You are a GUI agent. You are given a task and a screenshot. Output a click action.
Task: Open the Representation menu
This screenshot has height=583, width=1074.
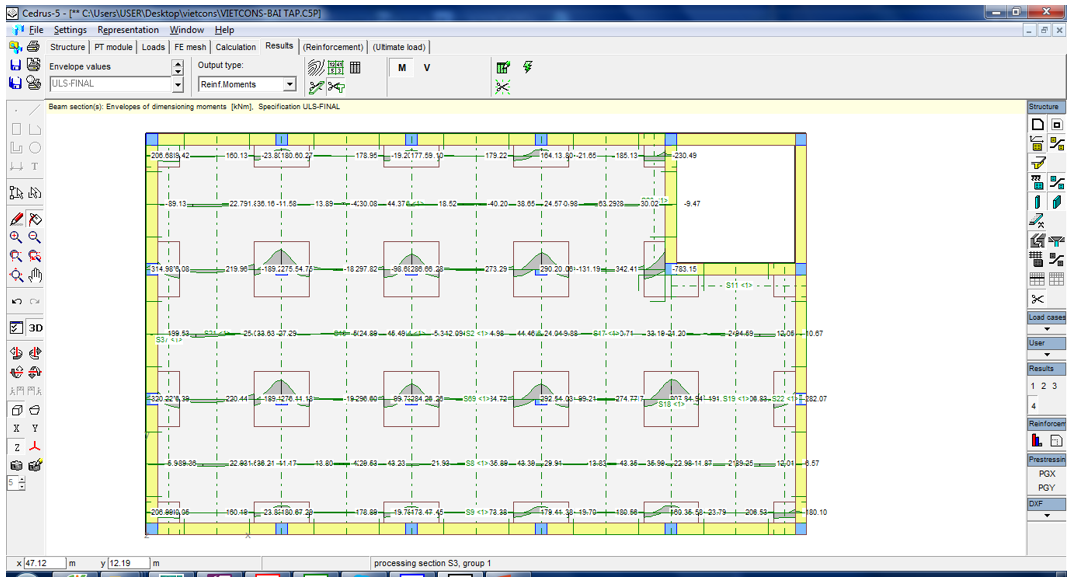128,30
